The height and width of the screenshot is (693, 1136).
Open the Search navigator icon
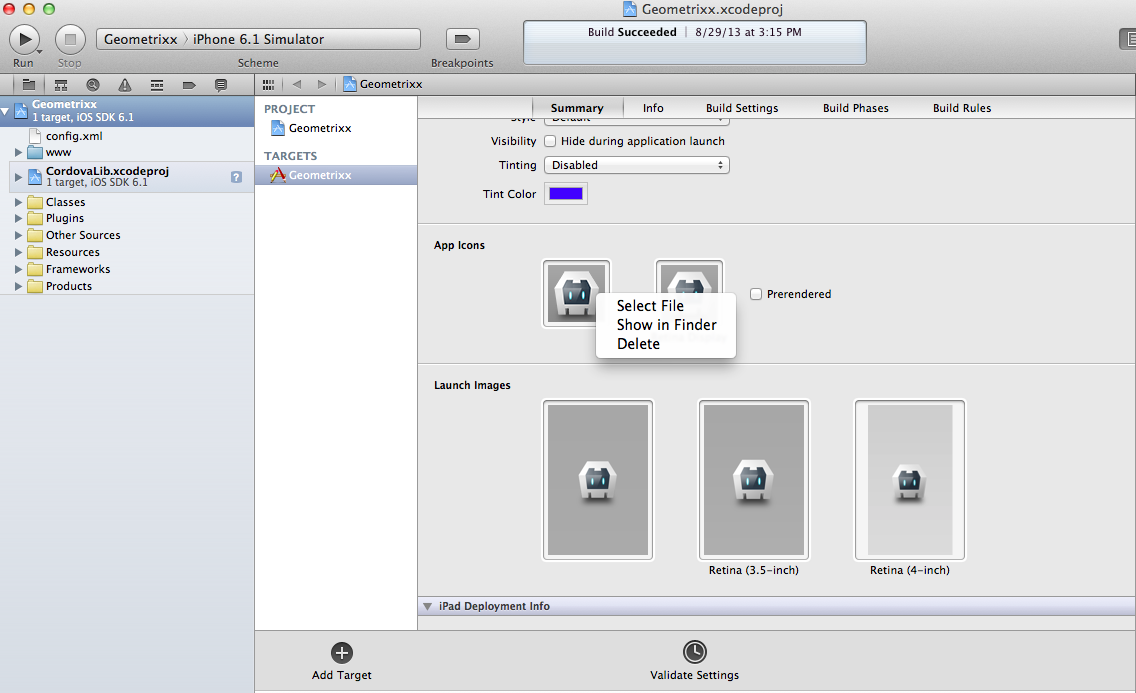coord(93,85)
